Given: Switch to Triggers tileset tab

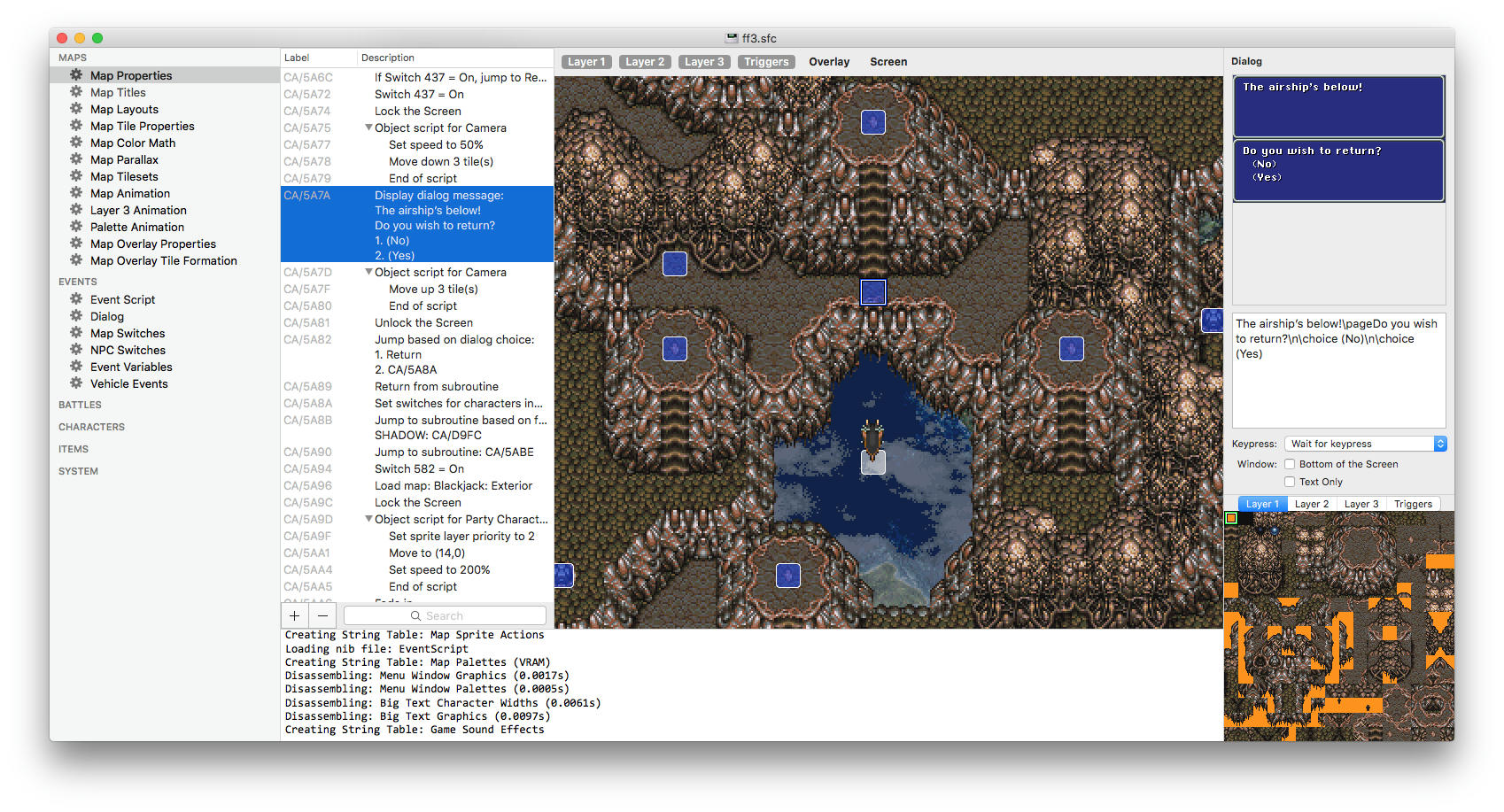Looking at the screenshot, I should point(1413,504).
